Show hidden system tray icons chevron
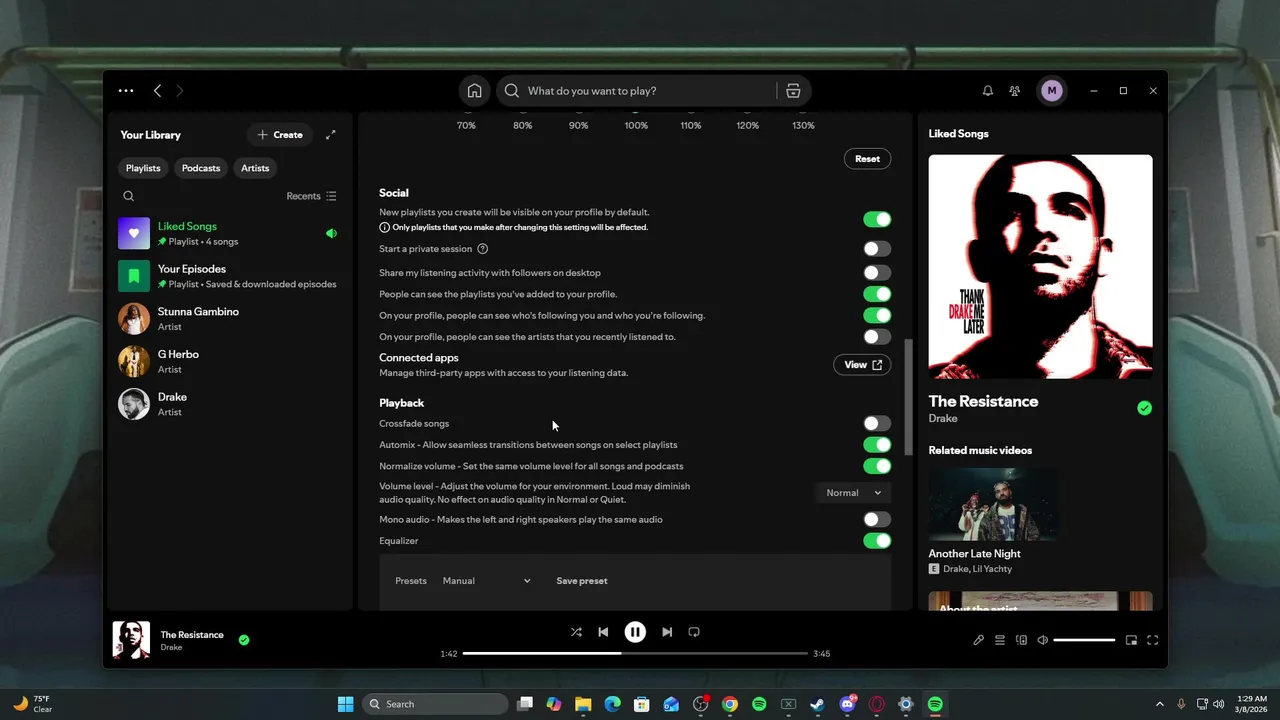The width and height of the screenshot is (1280, 720). [x=1160, y=704]
